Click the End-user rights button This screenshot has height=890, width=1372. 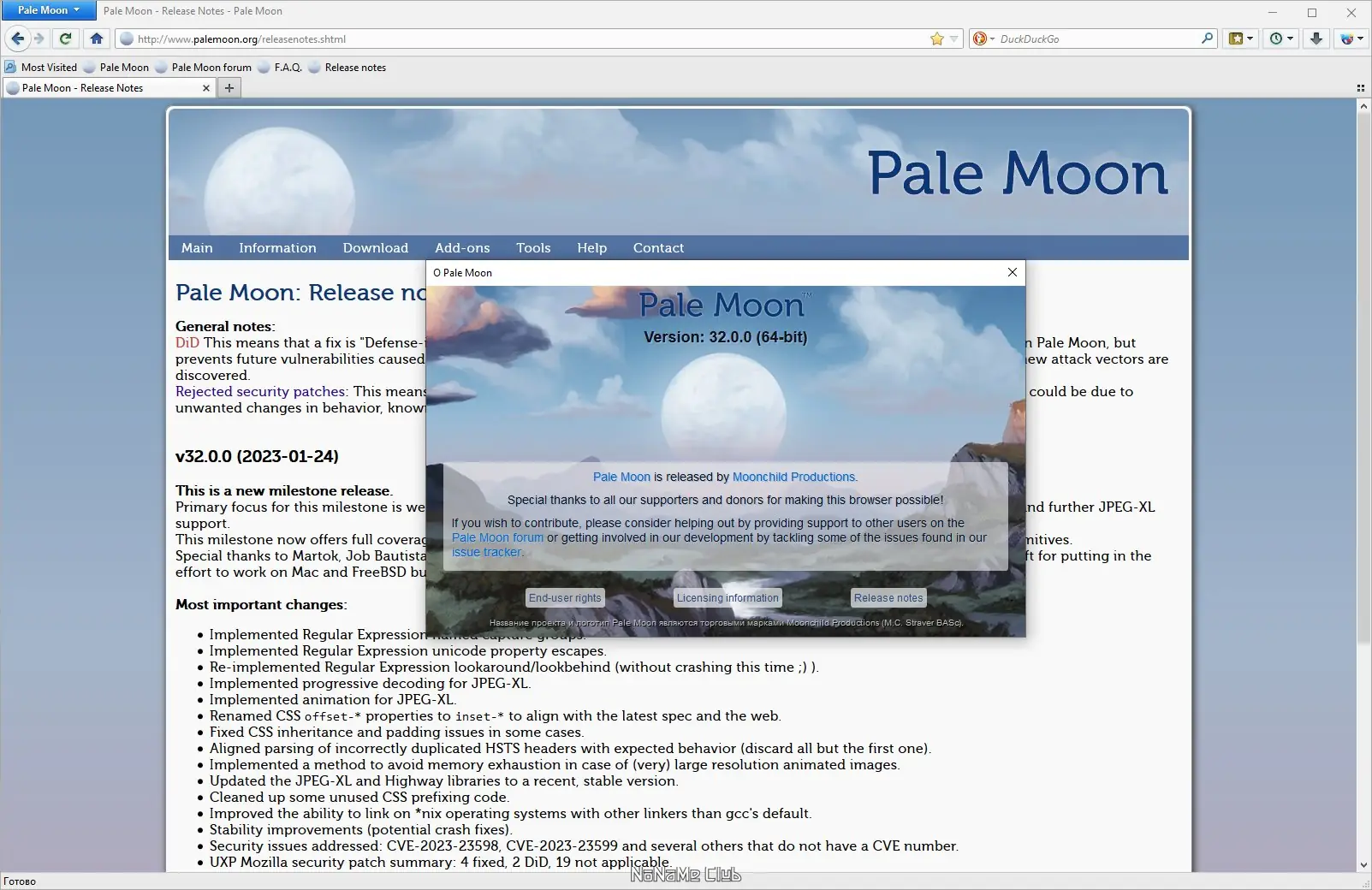pyautogui.click(x=565, y=598)
